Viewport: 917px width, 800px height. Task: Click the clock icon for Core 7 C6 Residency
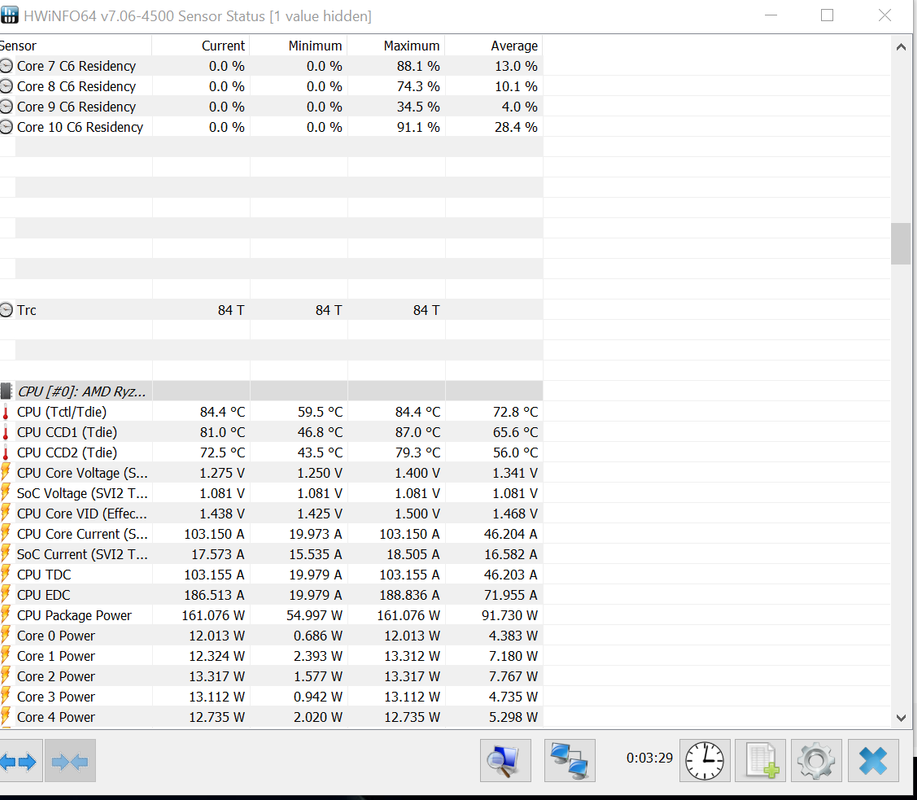point(6,66)
